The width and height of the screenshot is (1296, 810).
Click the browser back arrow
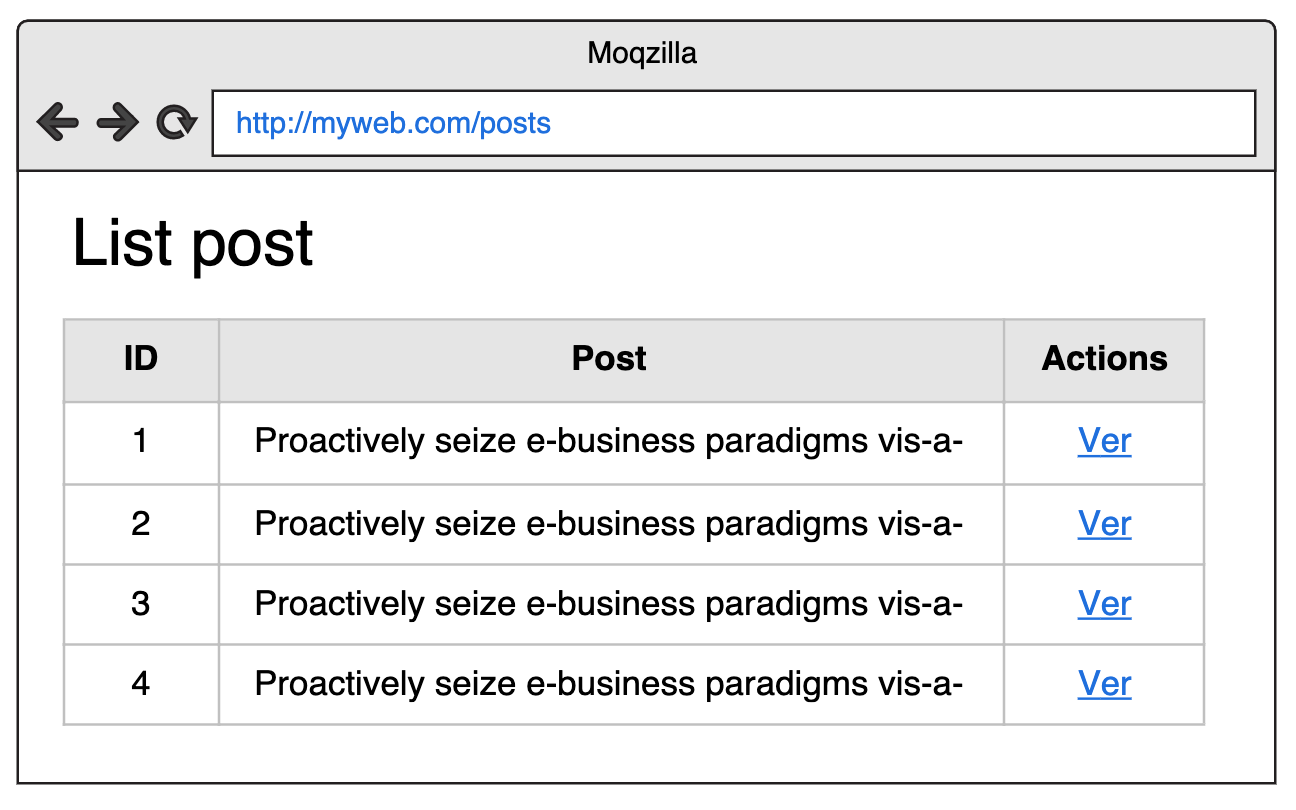[58, 123]
